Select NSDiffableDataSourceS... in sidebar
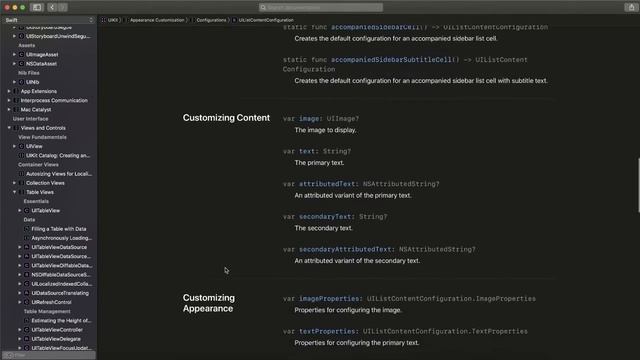Viewport: 640px width, 360px height. point(62,275)
